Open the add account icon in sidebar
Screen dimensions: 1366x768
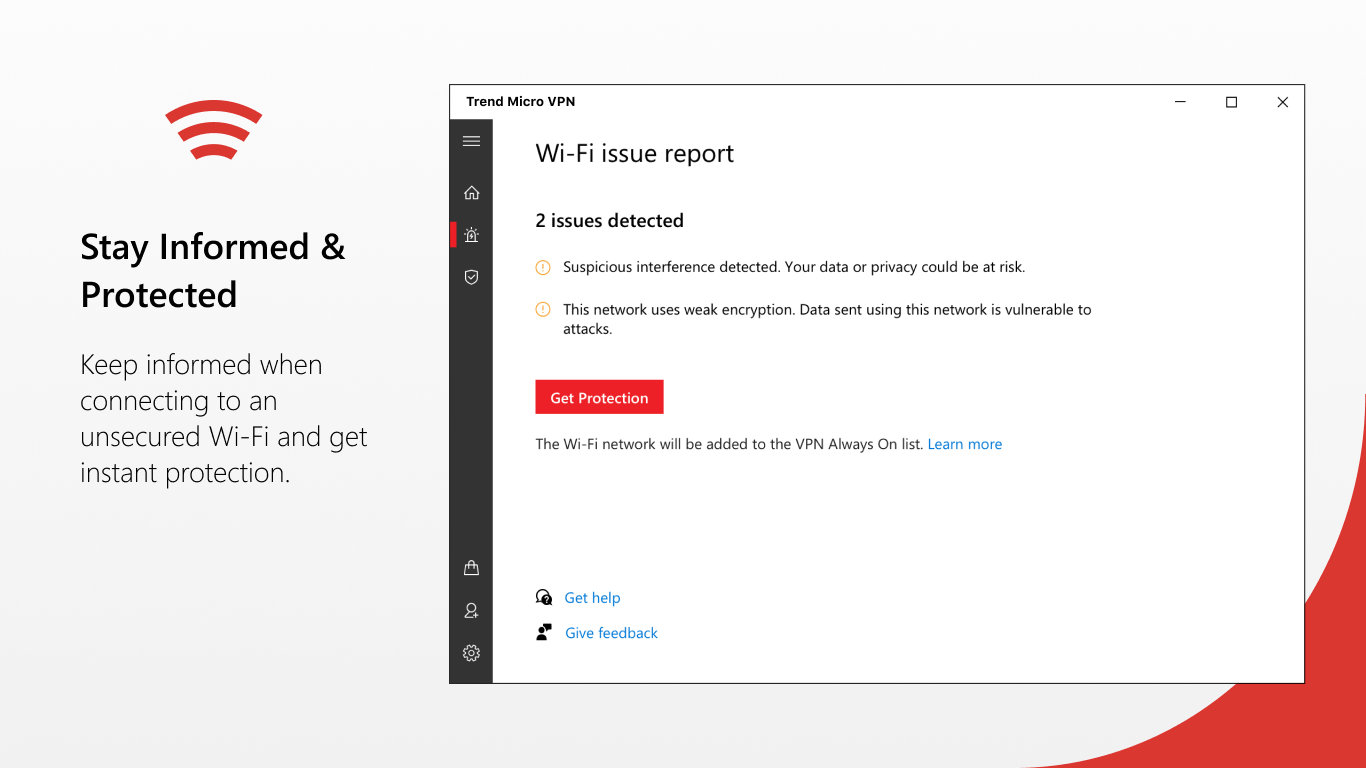click(x=470, y=610)
